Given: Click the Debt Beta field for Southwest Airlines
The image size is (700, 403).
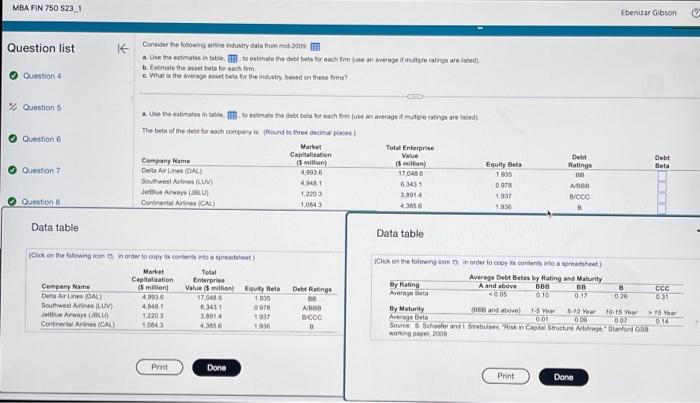Looking at the screenshot, I should [662, 187].
